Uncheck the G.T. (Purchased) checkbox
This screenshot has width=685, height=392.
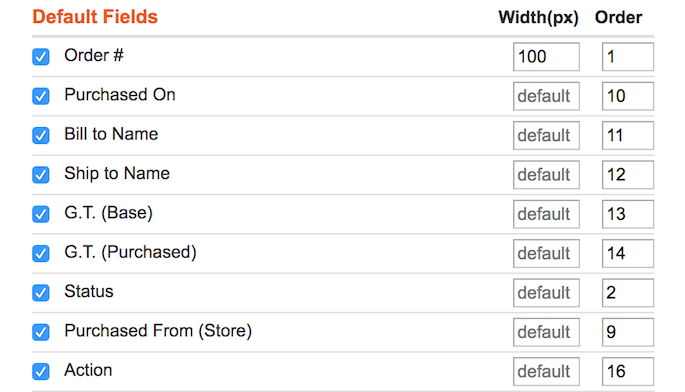[41, 253]
